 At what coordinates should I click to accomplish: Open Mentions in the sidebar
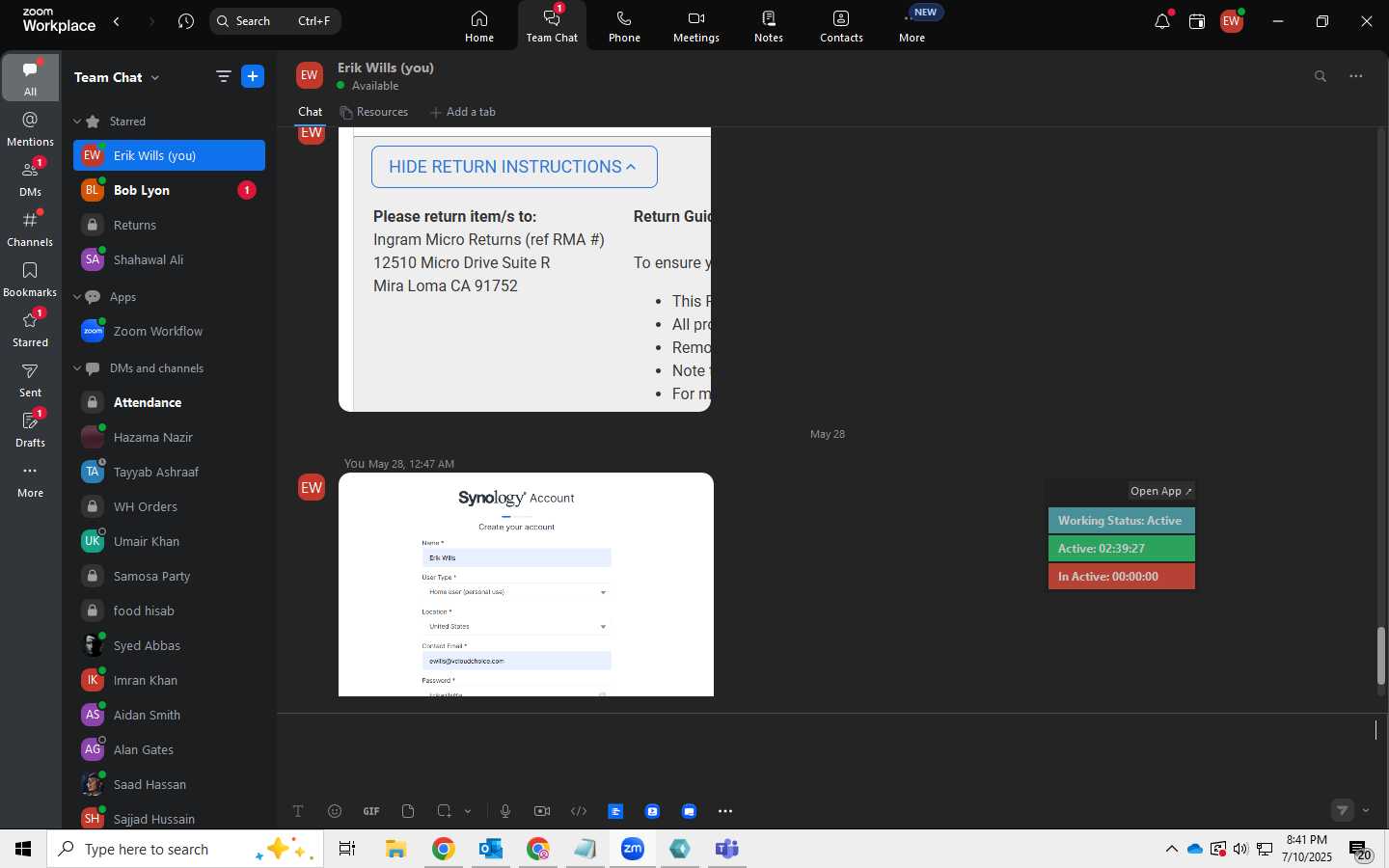click(31, 128)
